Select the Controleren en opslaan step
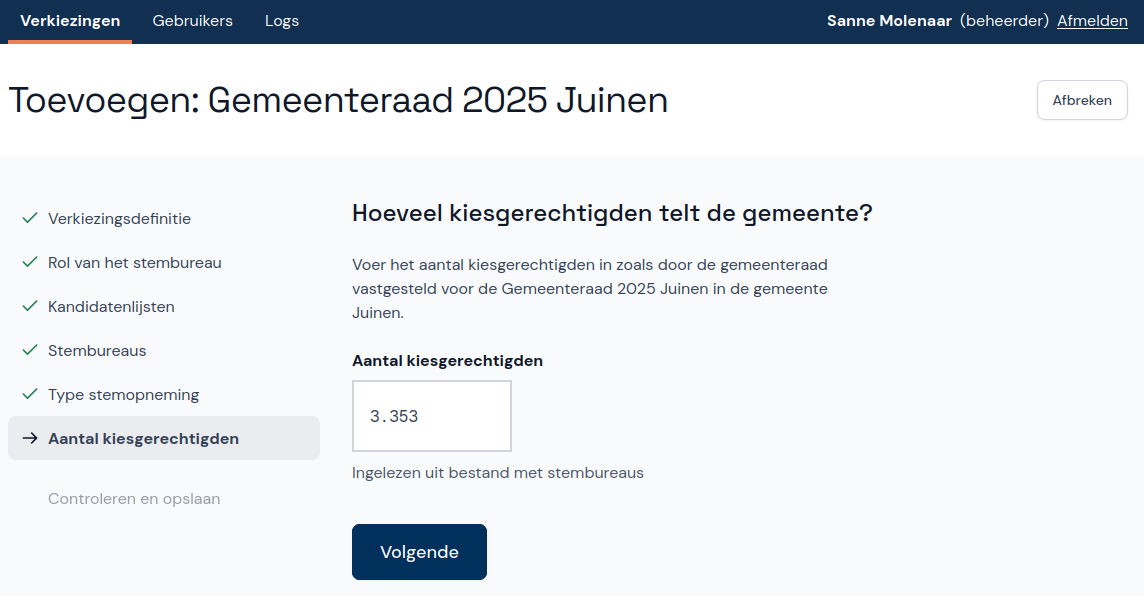Viewport: 1144px width, 596px height. tap(134, 499)
